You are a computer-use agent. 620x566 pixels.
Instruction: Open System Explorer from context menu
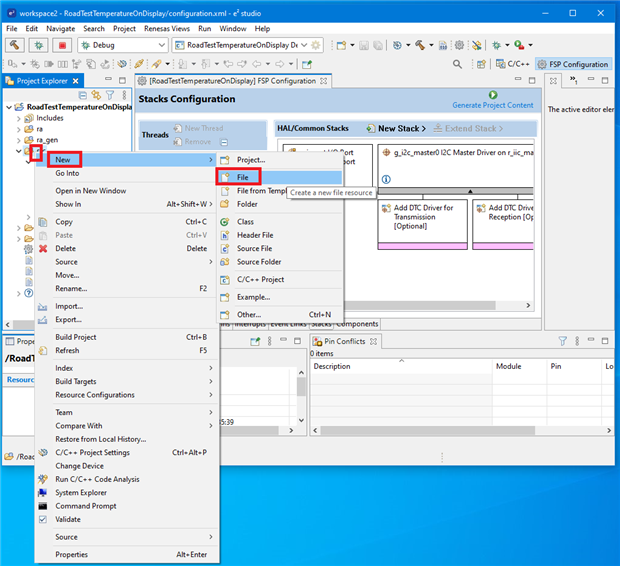[82, 492]
